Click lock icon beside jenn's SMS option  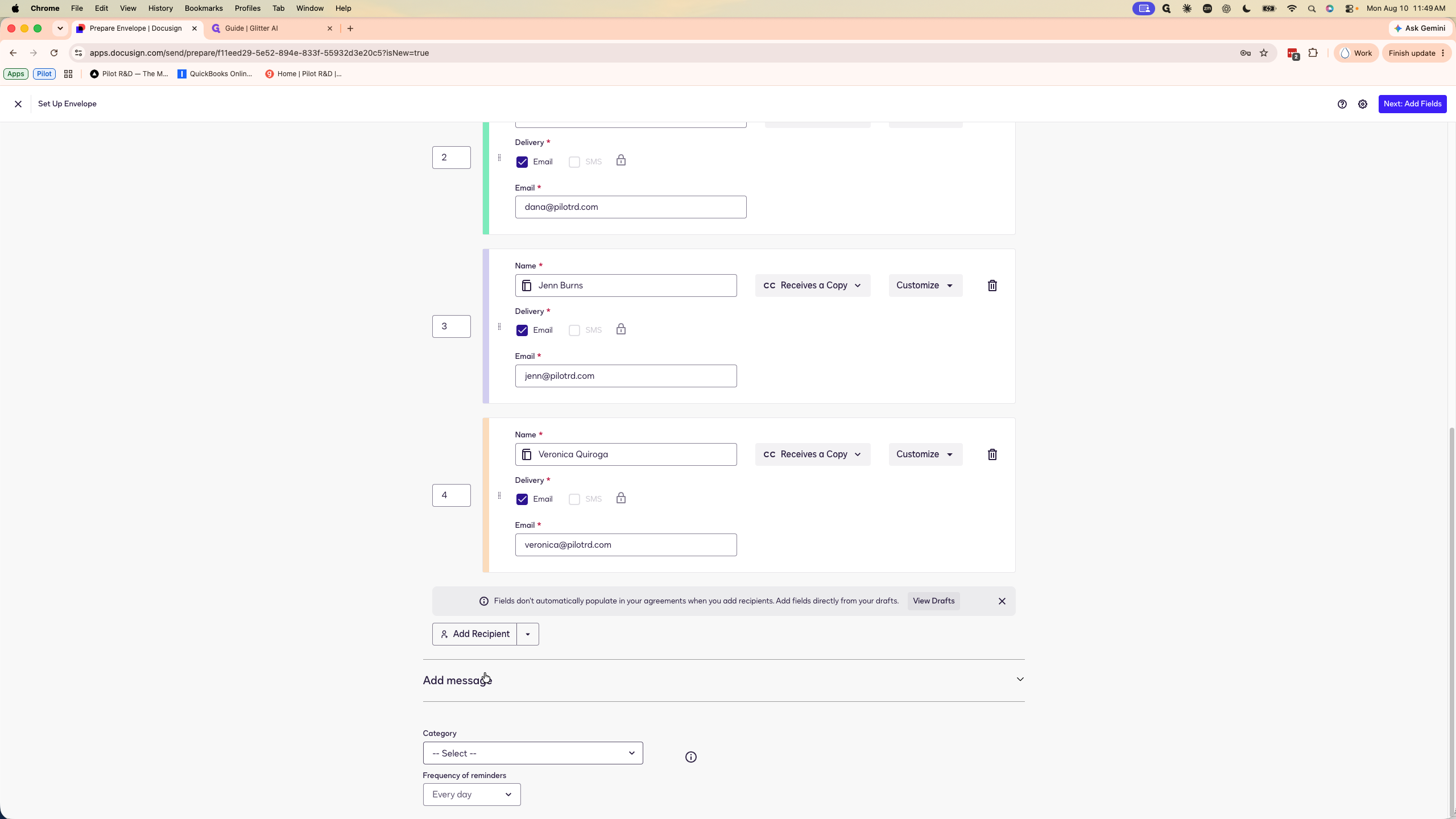coord(621,329)
